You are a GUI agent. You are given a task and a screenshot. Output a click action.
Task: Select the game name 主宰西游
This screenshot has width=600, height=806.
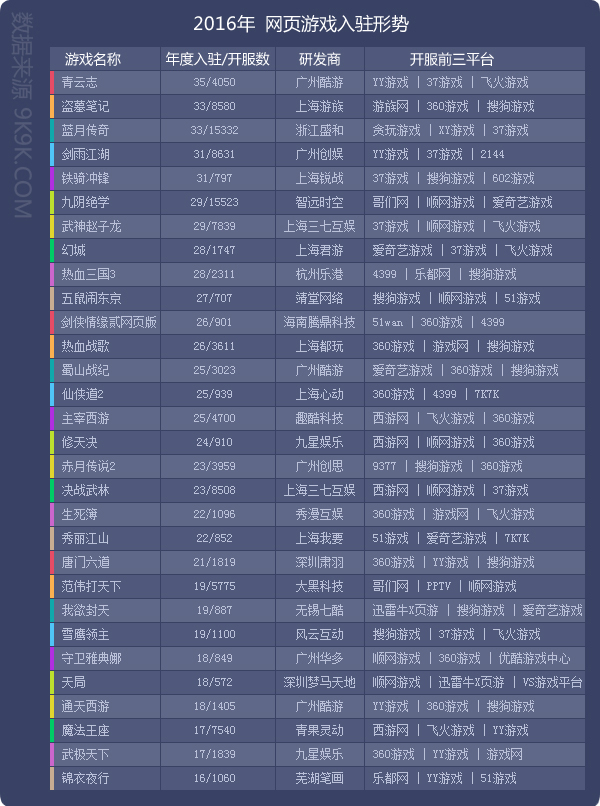pyautogui.click(x=85, y=418)
